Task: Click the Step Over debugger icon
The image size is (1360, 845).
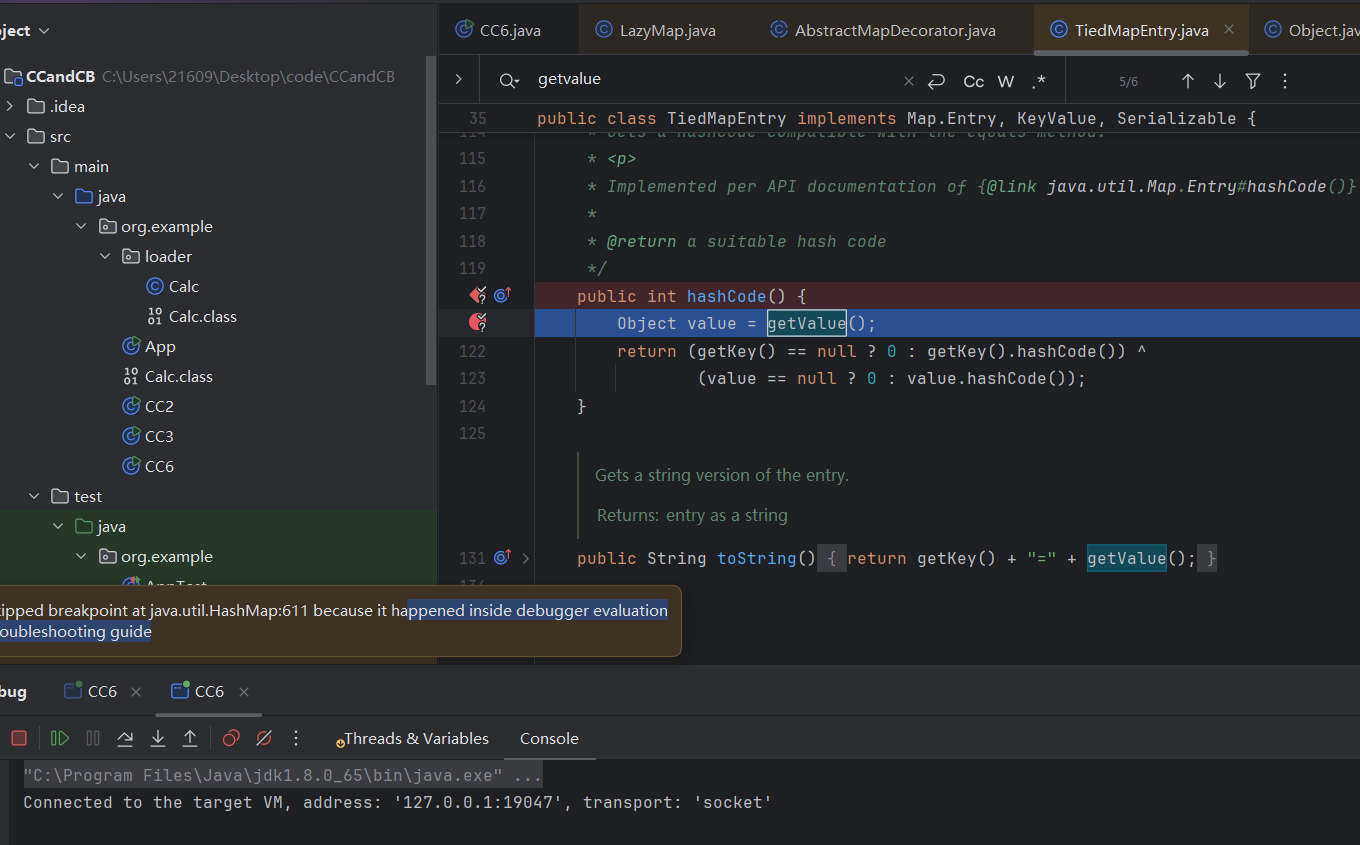Action: point(125,738)
